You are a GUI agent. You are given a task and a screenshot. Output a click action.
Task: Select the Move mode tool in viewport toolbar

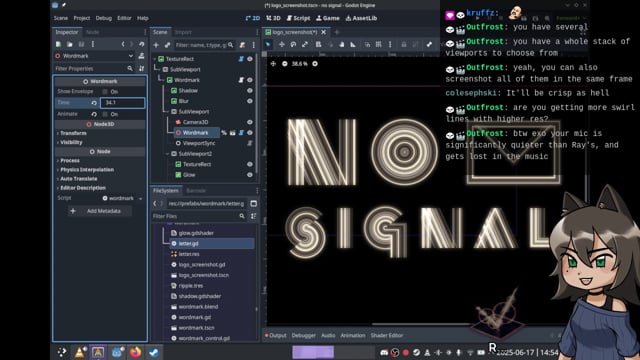[x=282, y=44]
